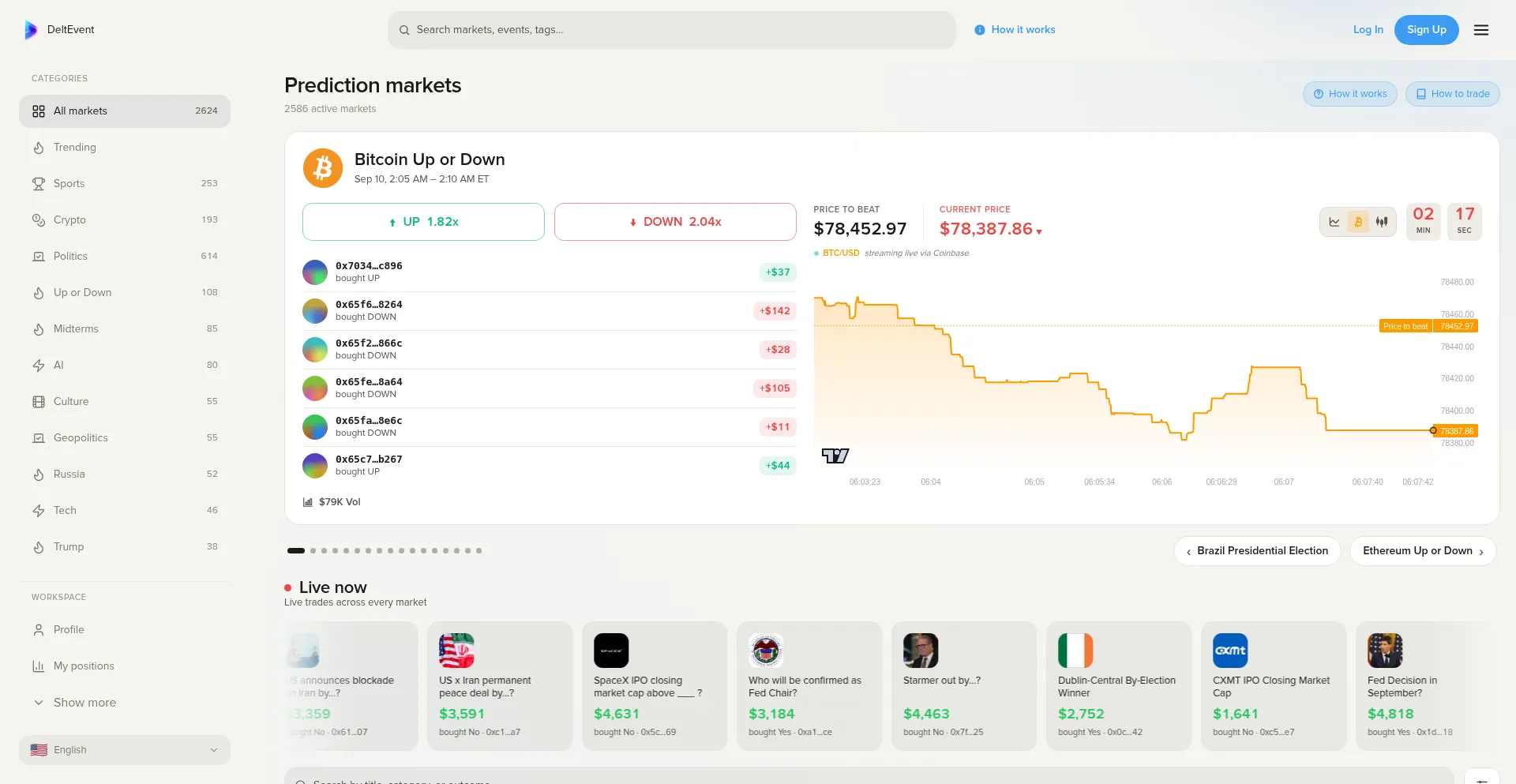Open Who will be confirmed as Fed Chair card
Viewport: 1516px width, 784px height.
click(x=809, y=686)
